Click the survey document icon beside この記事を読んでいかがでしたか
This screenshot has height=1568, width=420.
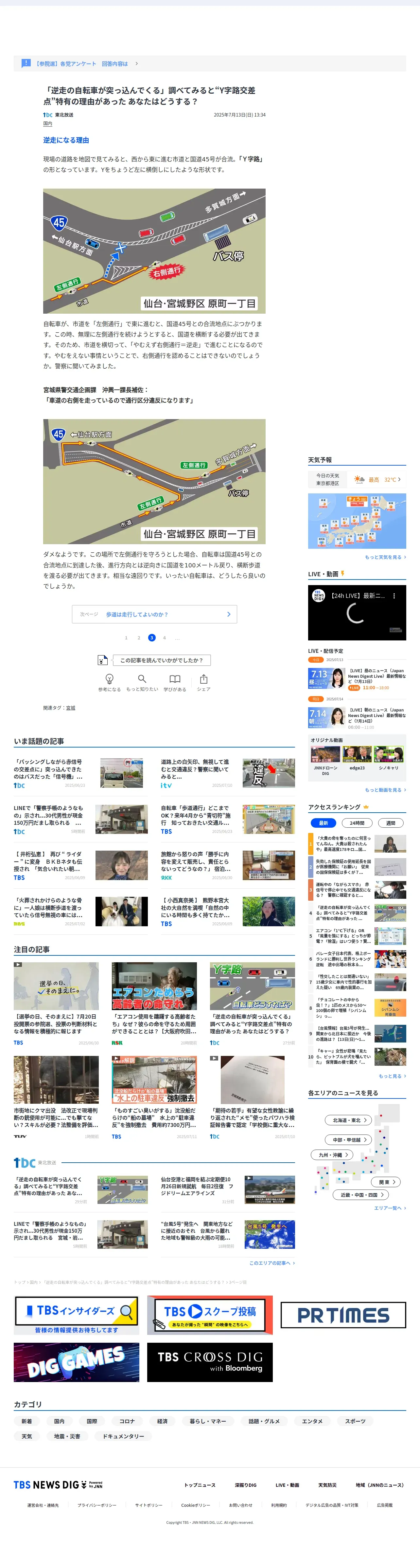click(103, 660)
